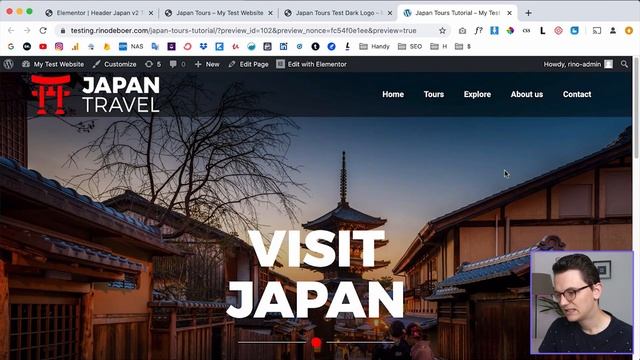Close the Japan Tours Test Dark Logo tab

[x=390, y=13]
